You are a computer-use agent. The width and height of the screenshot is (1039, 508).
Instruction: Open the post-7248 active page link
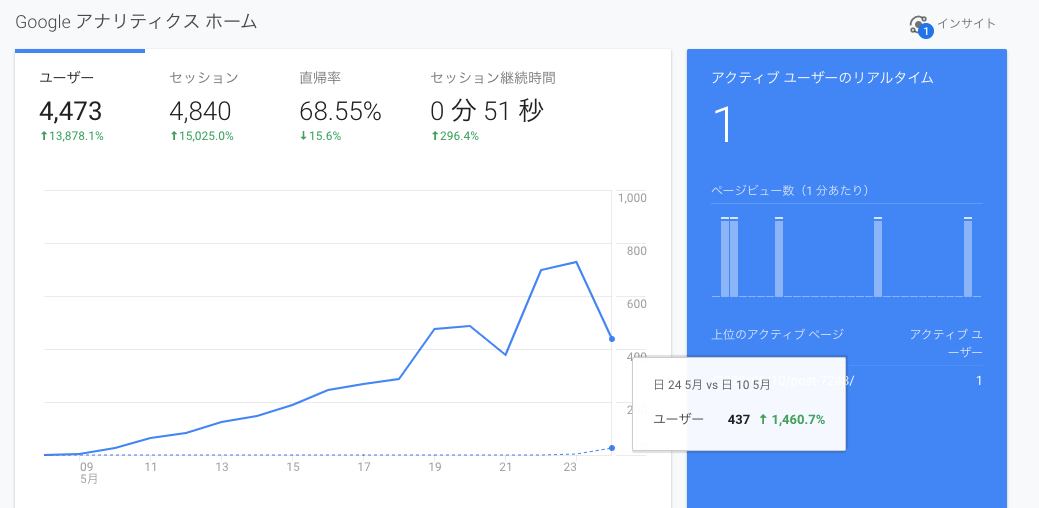(782, 380)
